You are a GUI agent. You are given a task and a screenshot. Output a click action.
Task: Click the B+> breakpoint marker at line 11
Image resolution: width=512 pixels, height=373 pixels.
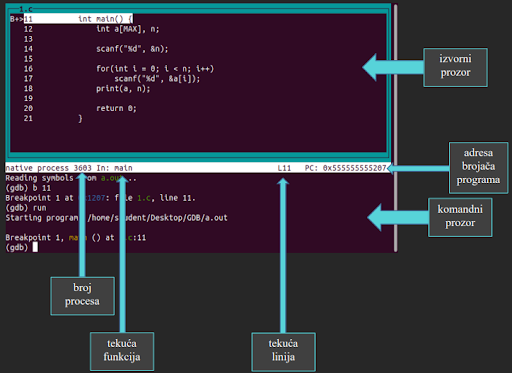[x=16, y=19]
